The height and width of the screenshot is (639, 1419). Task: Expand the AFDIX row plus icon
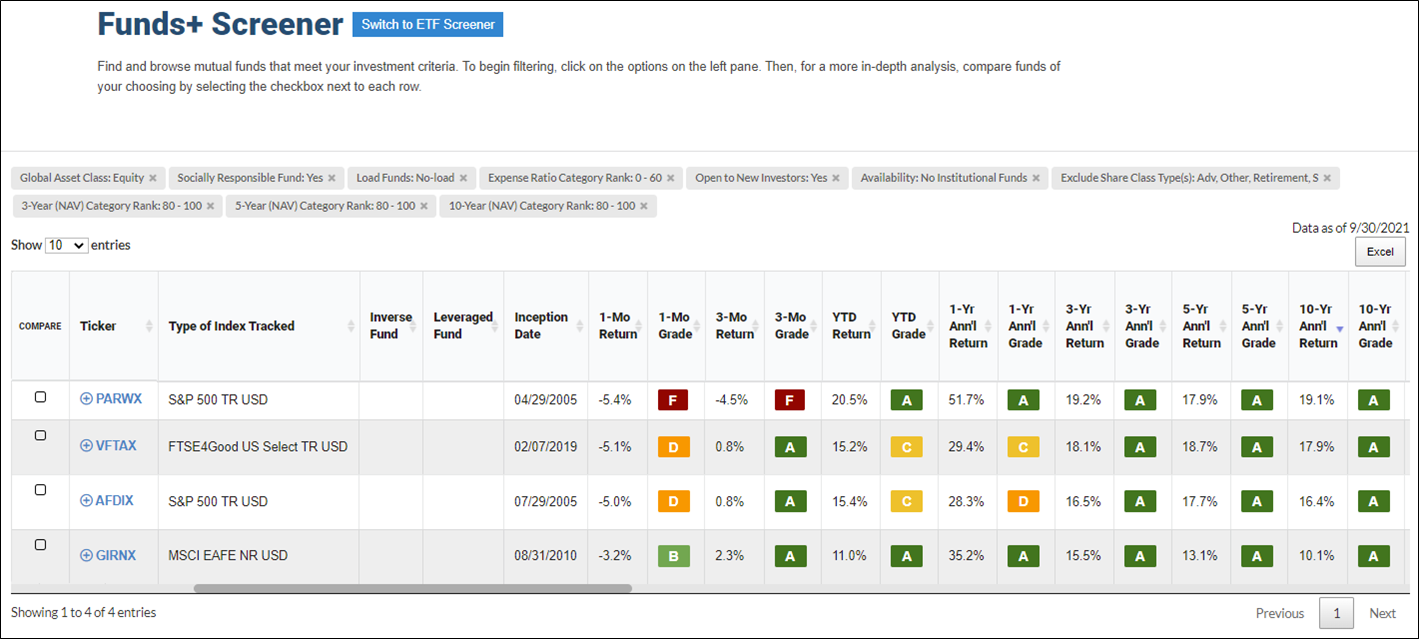coord(86,500)
